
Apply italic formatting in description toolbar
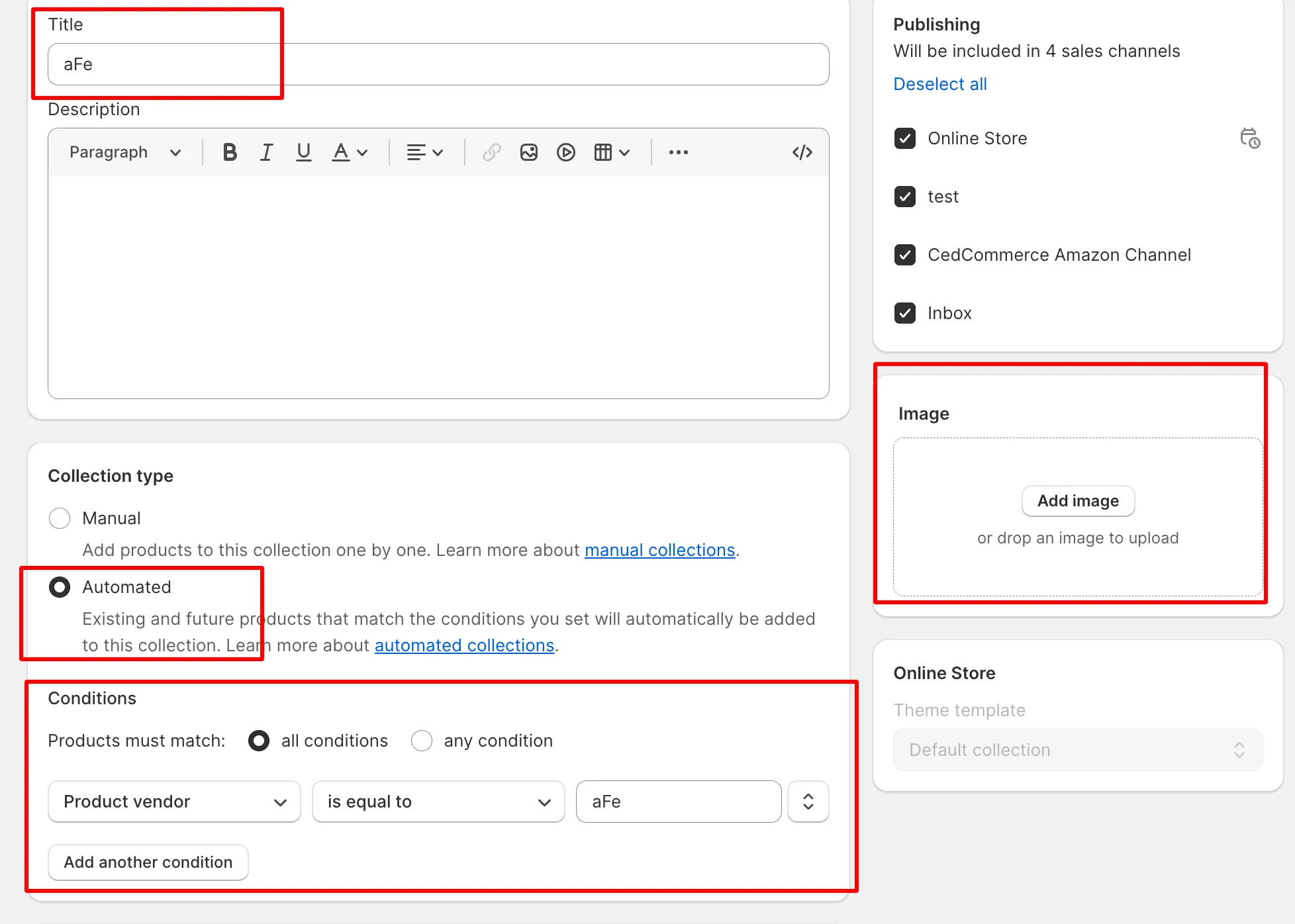click(266, 152)
